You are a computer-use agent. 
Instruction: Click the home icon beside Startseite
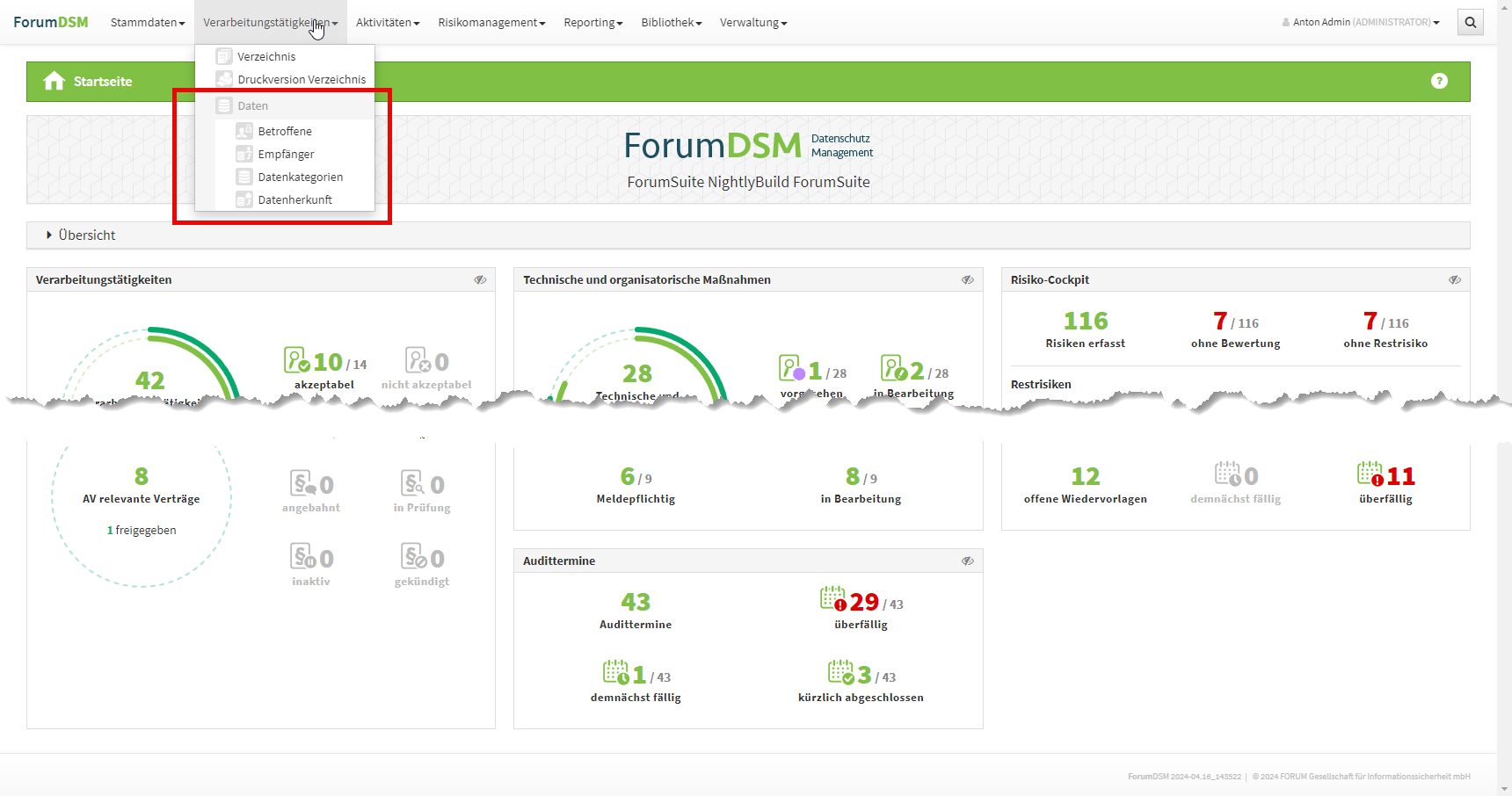pyautogui.click(x=54, y=82)
